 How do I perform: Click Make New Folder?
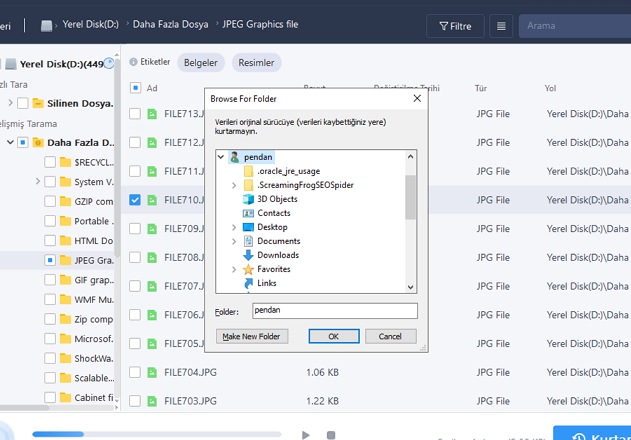coord(252,337)
